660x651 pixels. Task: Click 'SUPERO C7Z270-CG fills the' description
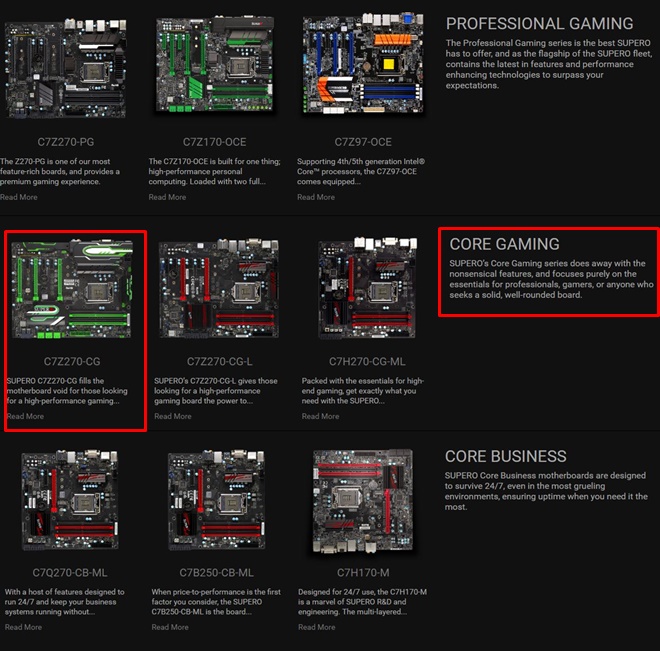67,391
